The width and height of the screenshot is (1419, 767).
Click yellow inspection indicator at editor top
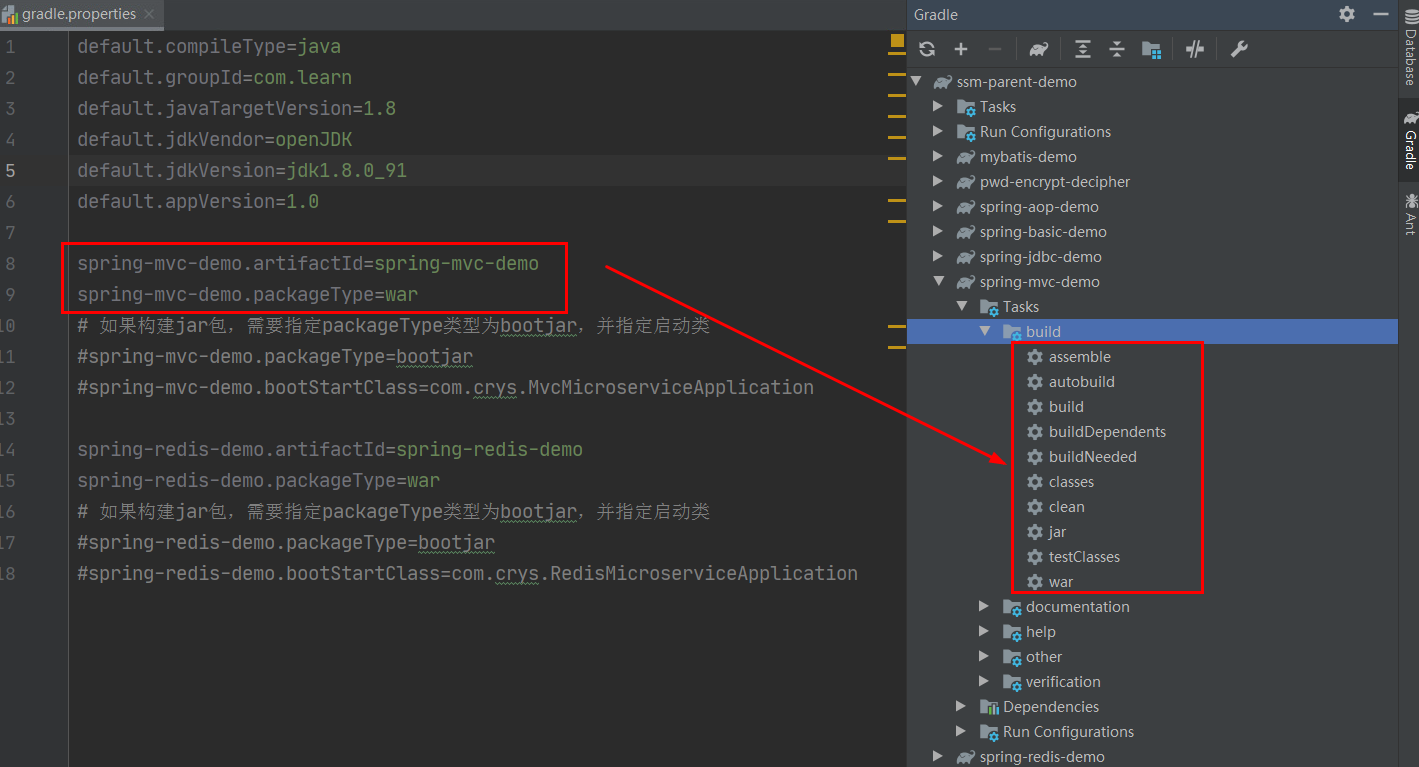[x=897, y=41]
